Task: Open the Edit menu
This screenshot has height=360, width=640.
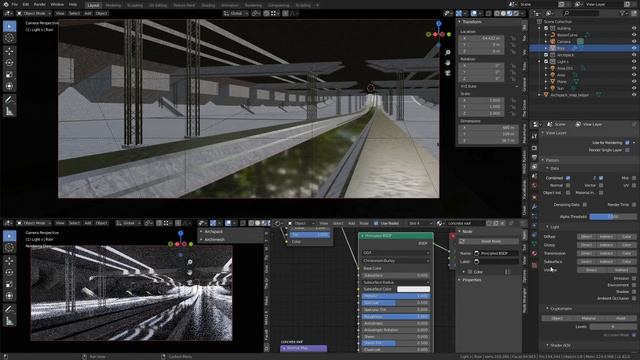Action: pos(26,4)
